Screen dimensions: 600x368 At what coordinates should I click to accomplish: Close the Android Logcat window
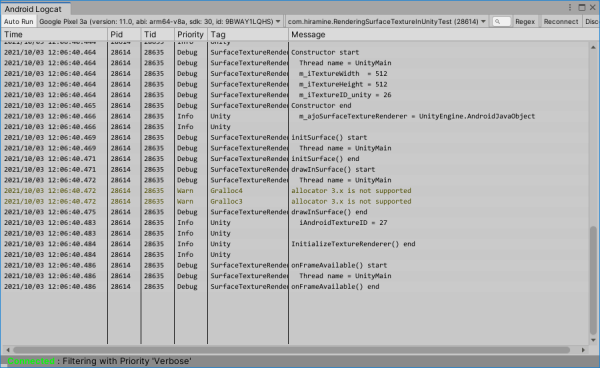592,8
